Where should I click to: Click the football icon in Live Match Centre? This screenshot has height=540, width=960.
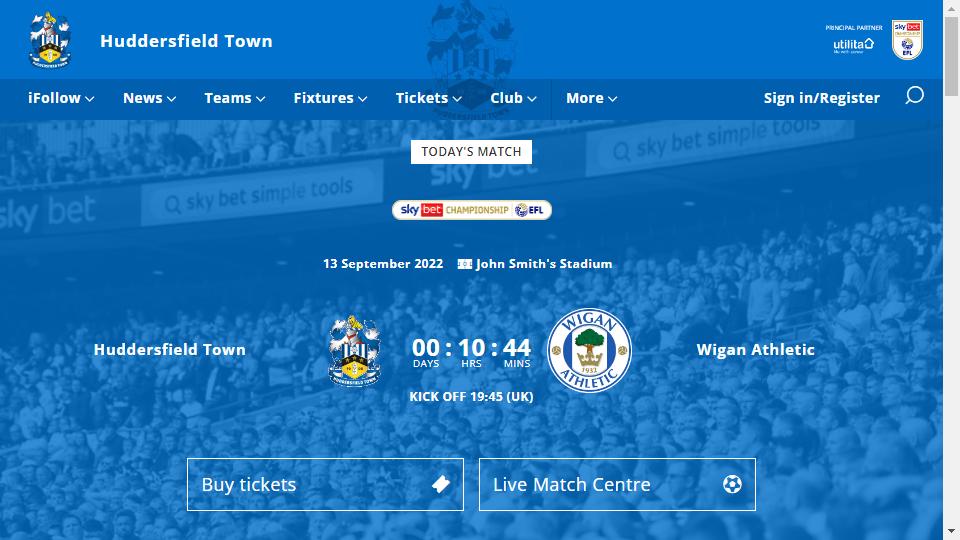pyautogui.click(x=732, y=484)
